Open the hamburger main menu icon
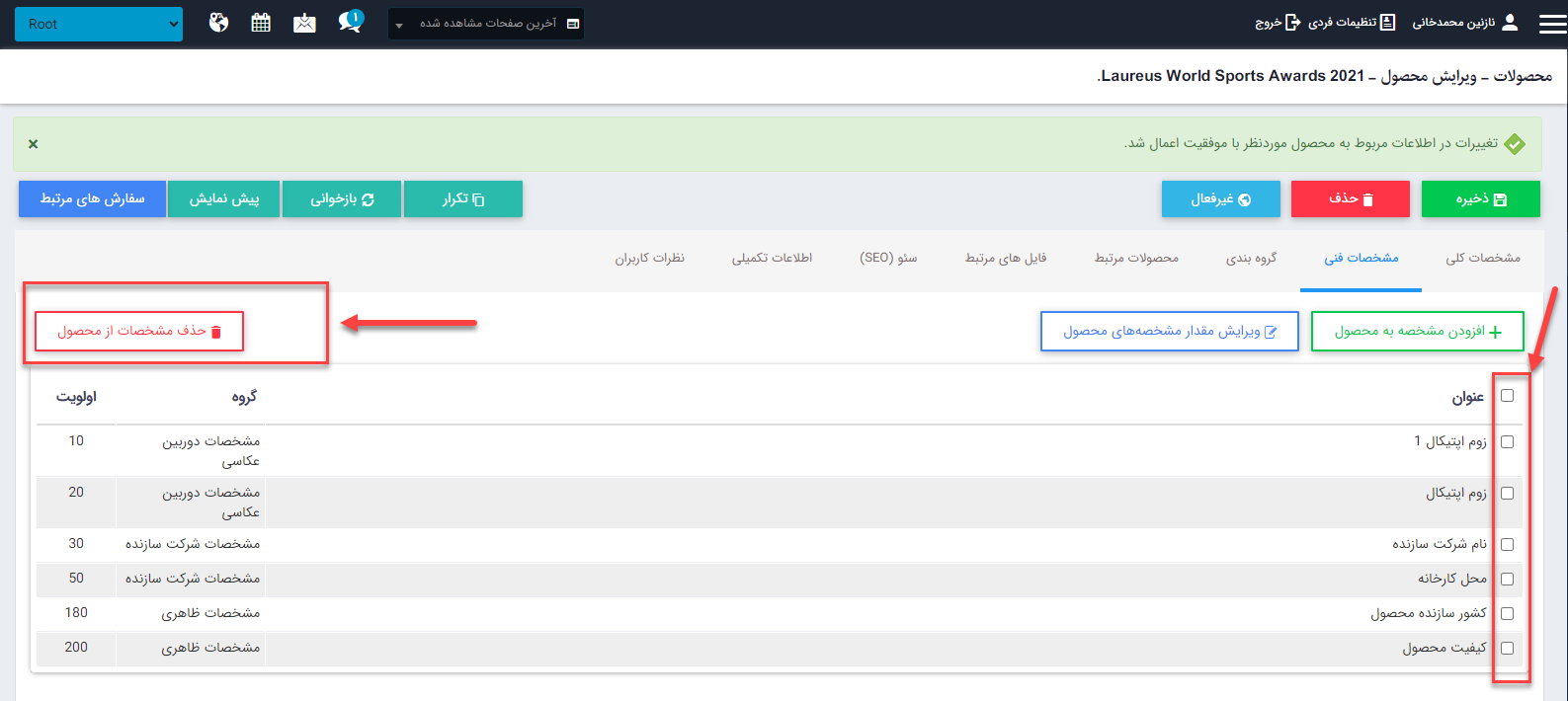Viewport: 1568px width, 701px height. (x=1552, y=24)
